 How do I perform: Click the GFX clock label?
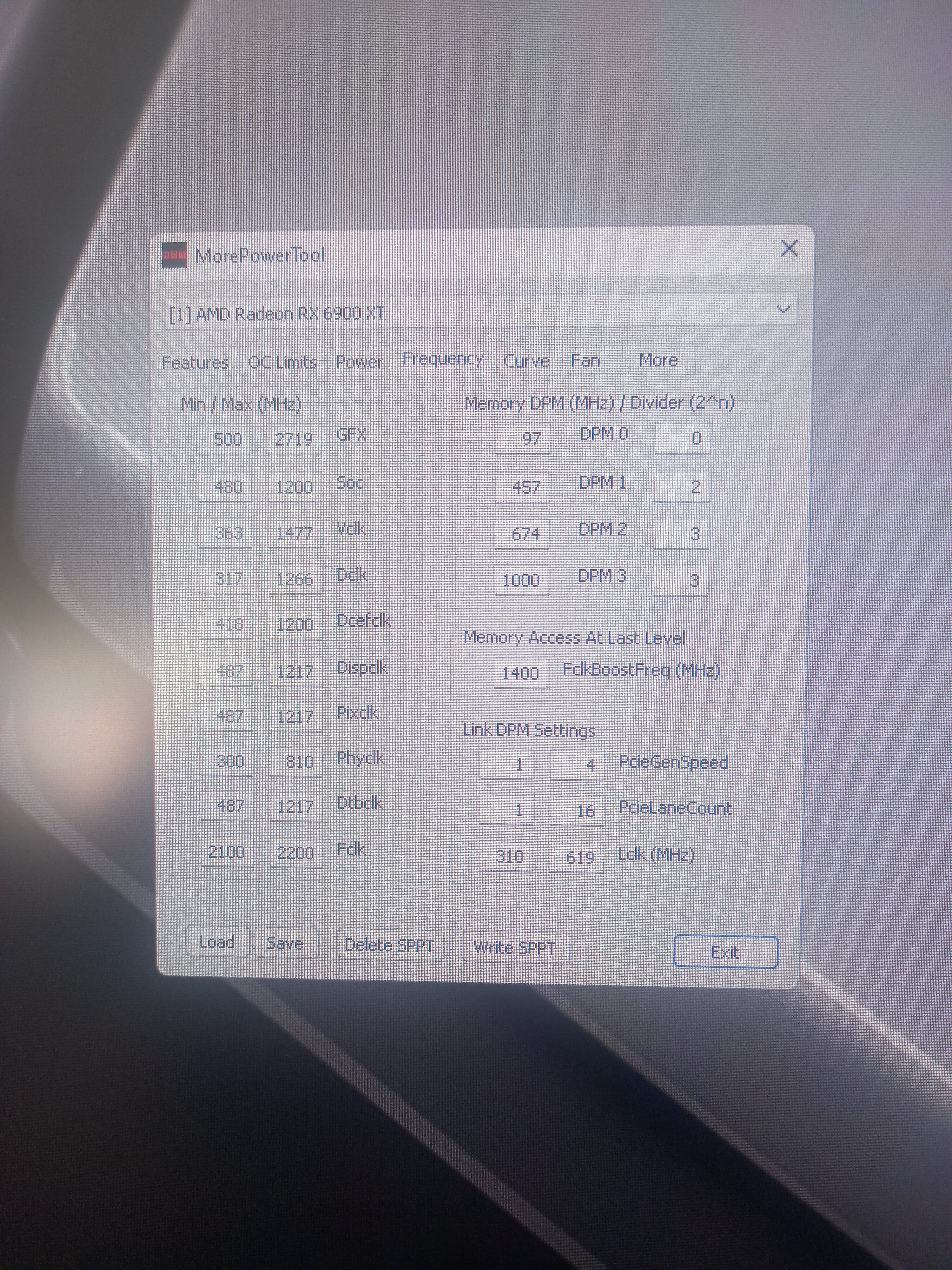pyautogui.click(x=351, y=435)
